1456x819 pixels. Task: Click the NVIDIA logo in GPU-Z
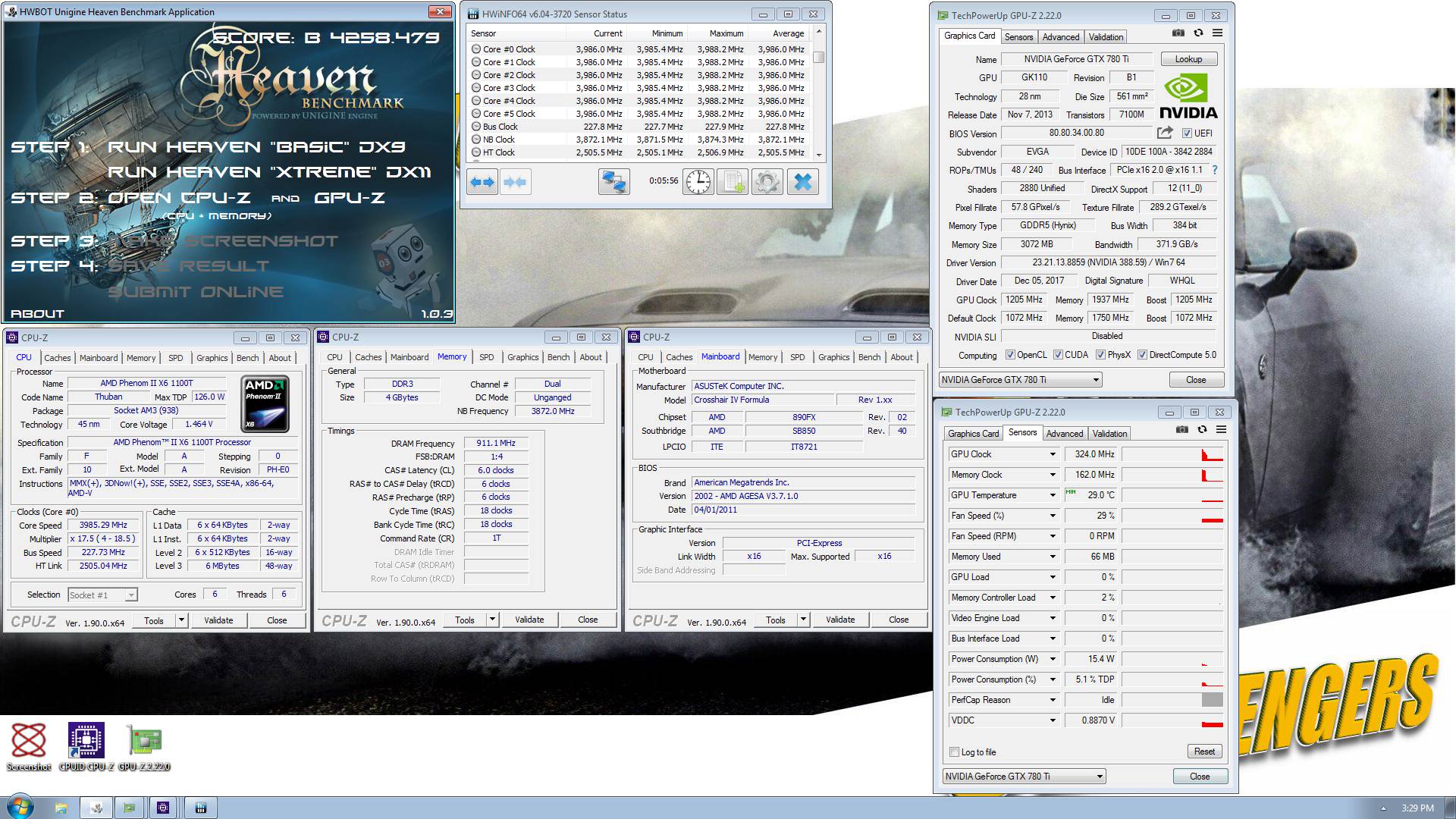(x=1188, y=96)
